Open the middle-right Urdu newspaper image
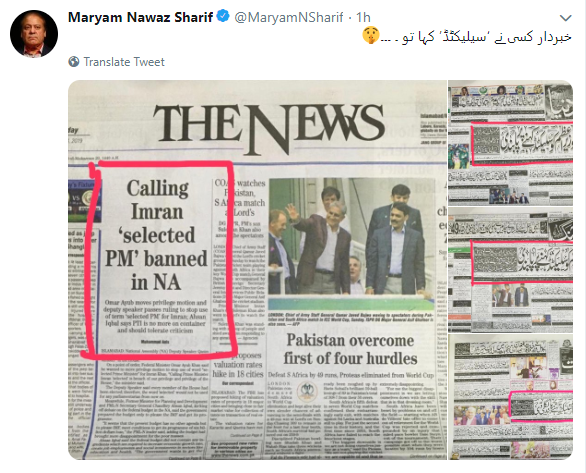Viewport: 586px width, 473px height. tap(511, 270)
